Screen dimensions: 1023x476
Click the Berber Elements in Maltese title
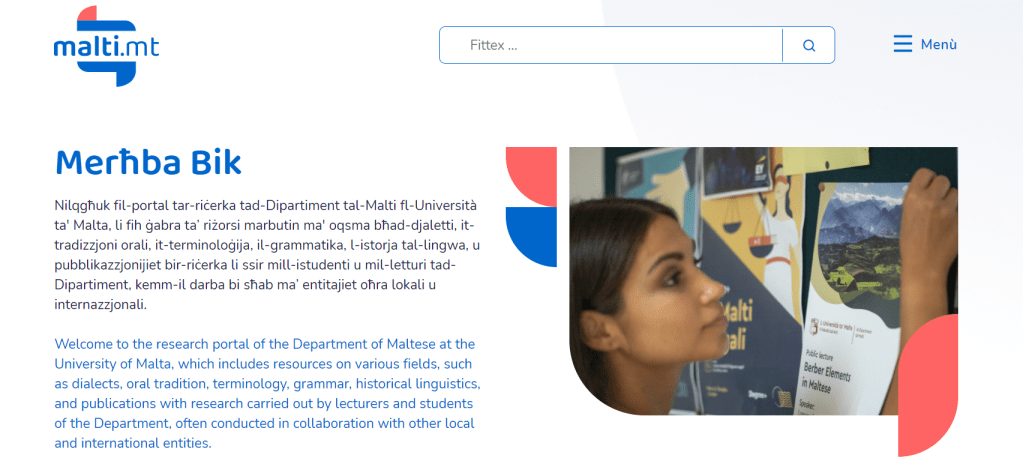tap(827, 376)
